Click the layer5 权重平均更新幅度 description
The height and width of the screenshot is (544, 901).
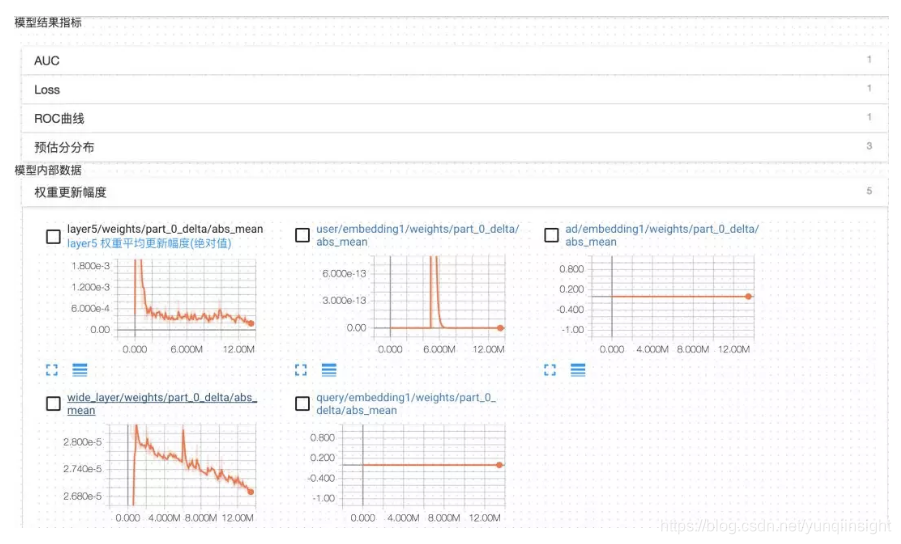pyautogui.click(x=149, y=243)
